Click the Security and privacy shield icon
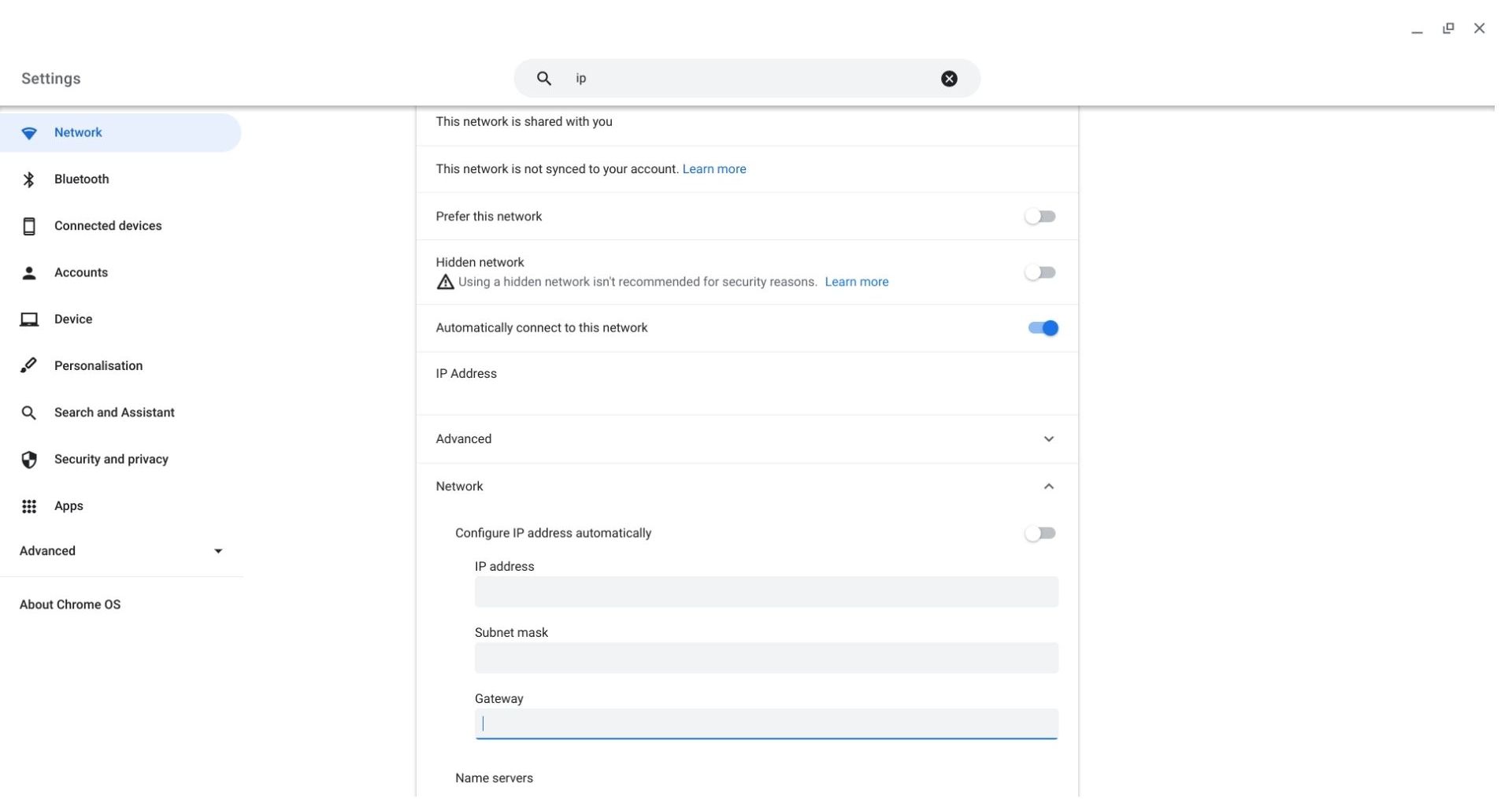The height and width of the screenshot is (799, 1512). click(x=29, y=459)
